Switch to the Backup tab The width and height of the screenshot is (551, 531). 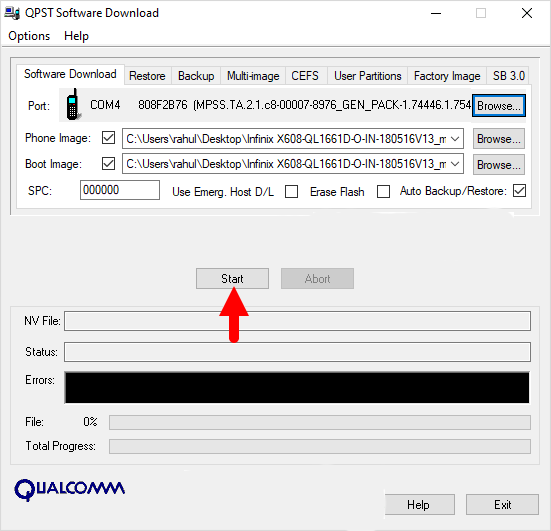click(x=196, y=76)
